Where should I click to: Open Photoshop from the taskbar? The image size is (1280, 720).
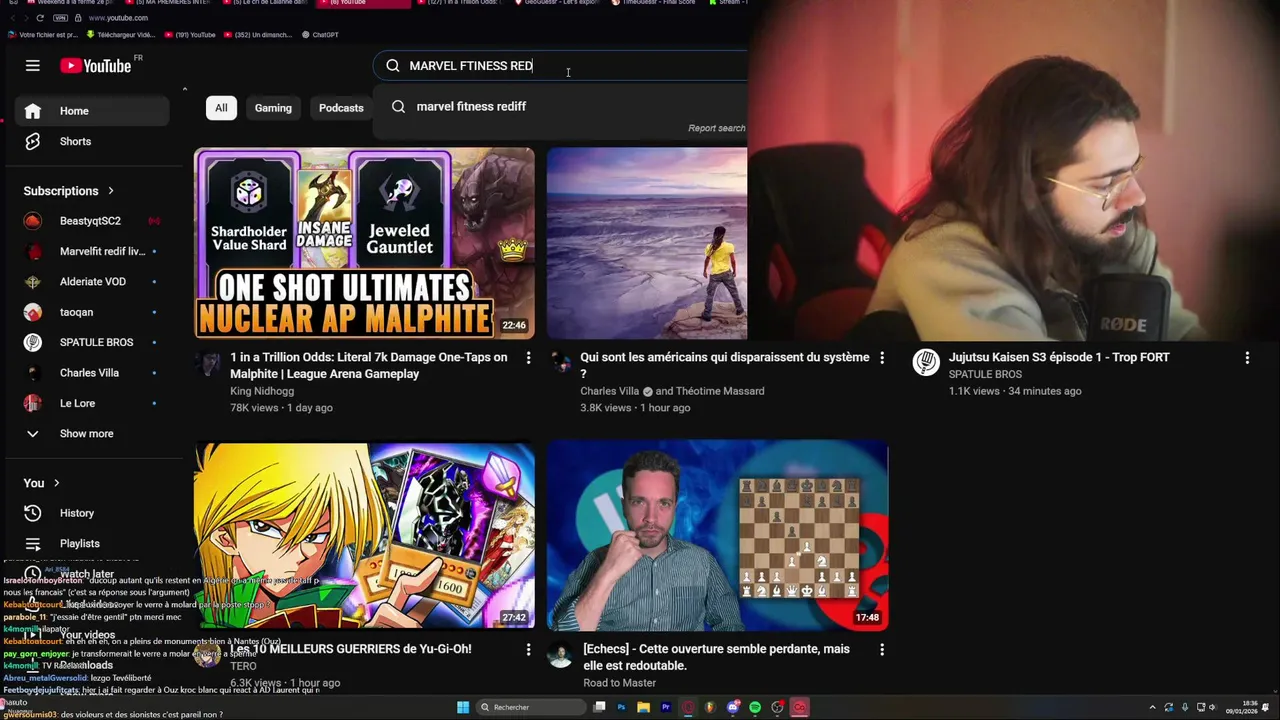click(x=621, y=708)
